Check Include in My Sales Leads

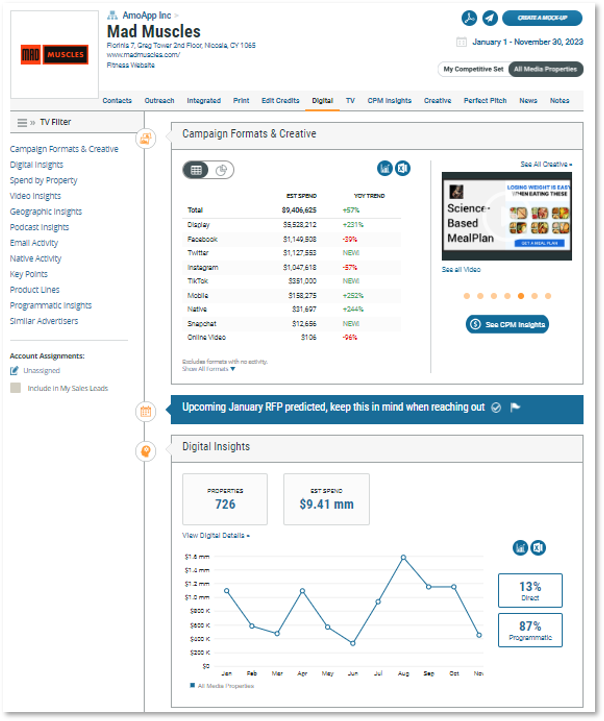(16, 388)
